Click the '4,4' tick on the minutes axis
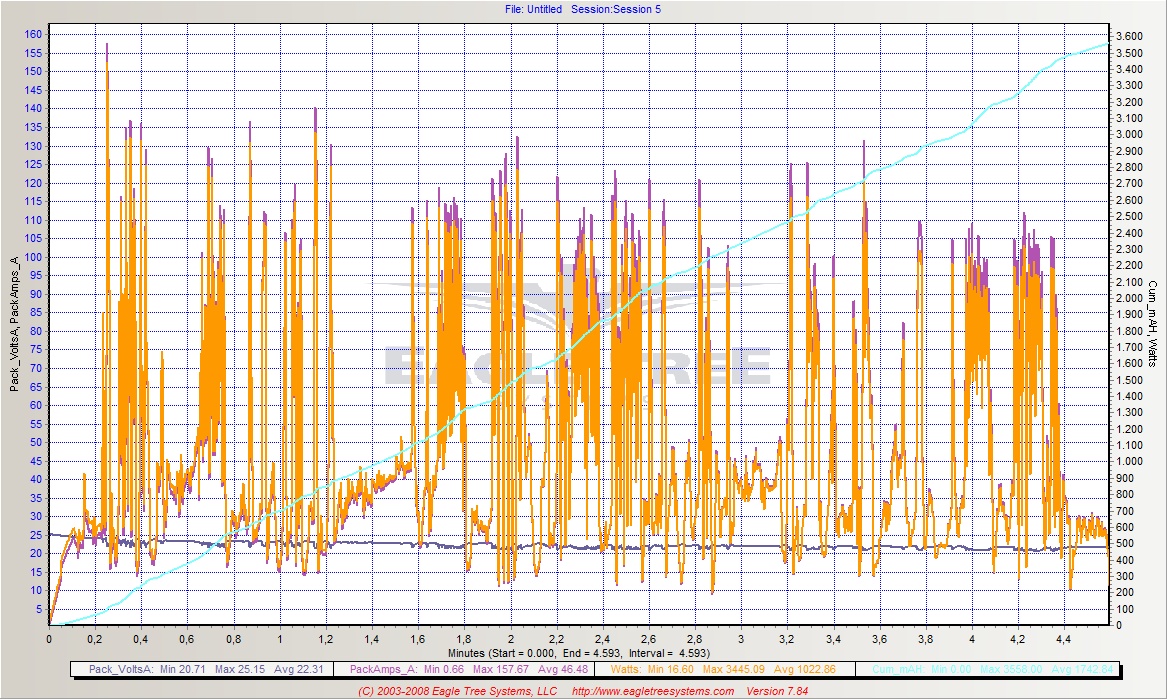Viewport: 1167px width, 699px height. coord(1064,639)
